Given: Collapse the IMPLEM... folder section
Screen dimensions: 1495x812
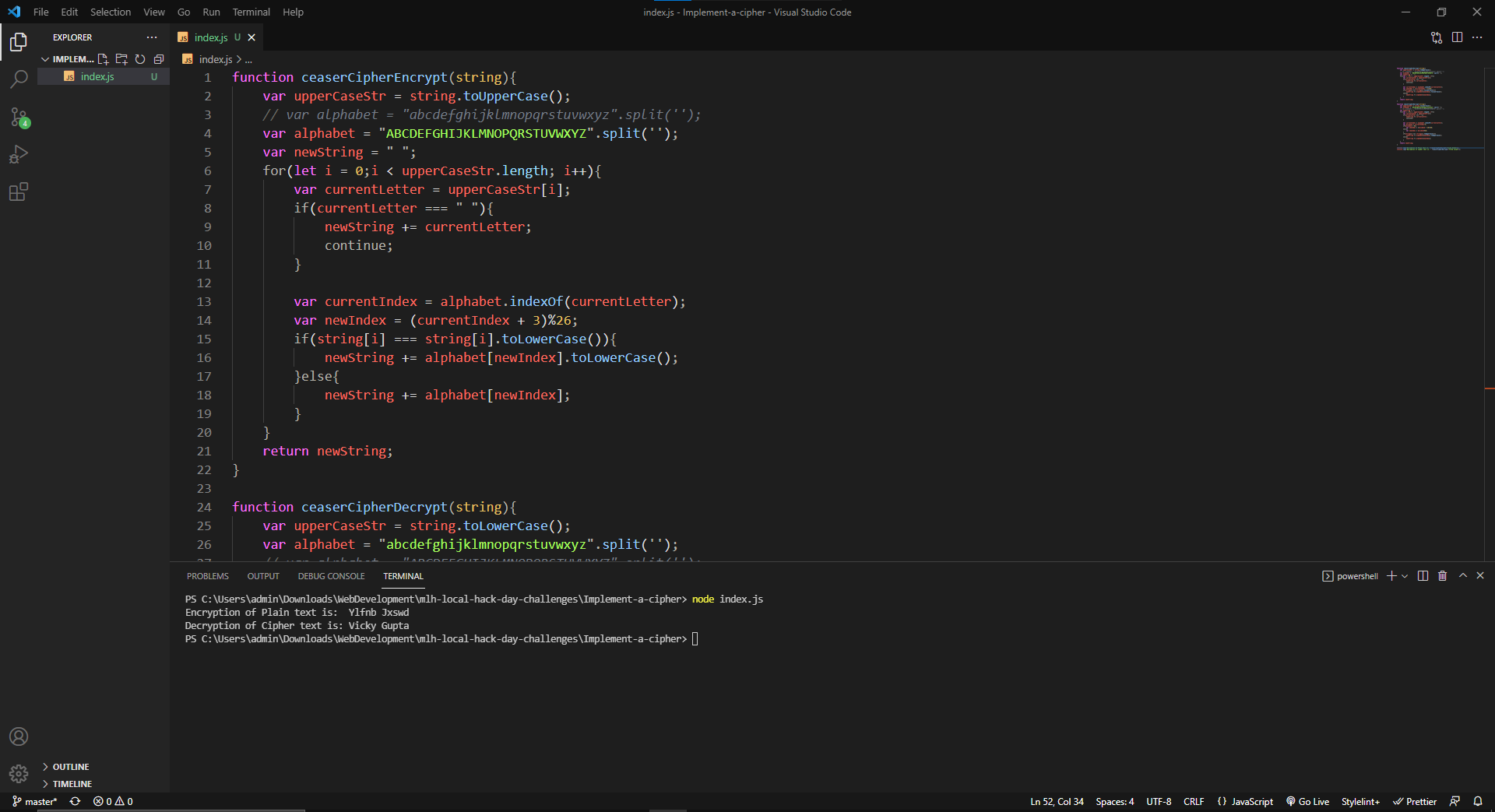Looking at the screenshot, I should (68, 59).
